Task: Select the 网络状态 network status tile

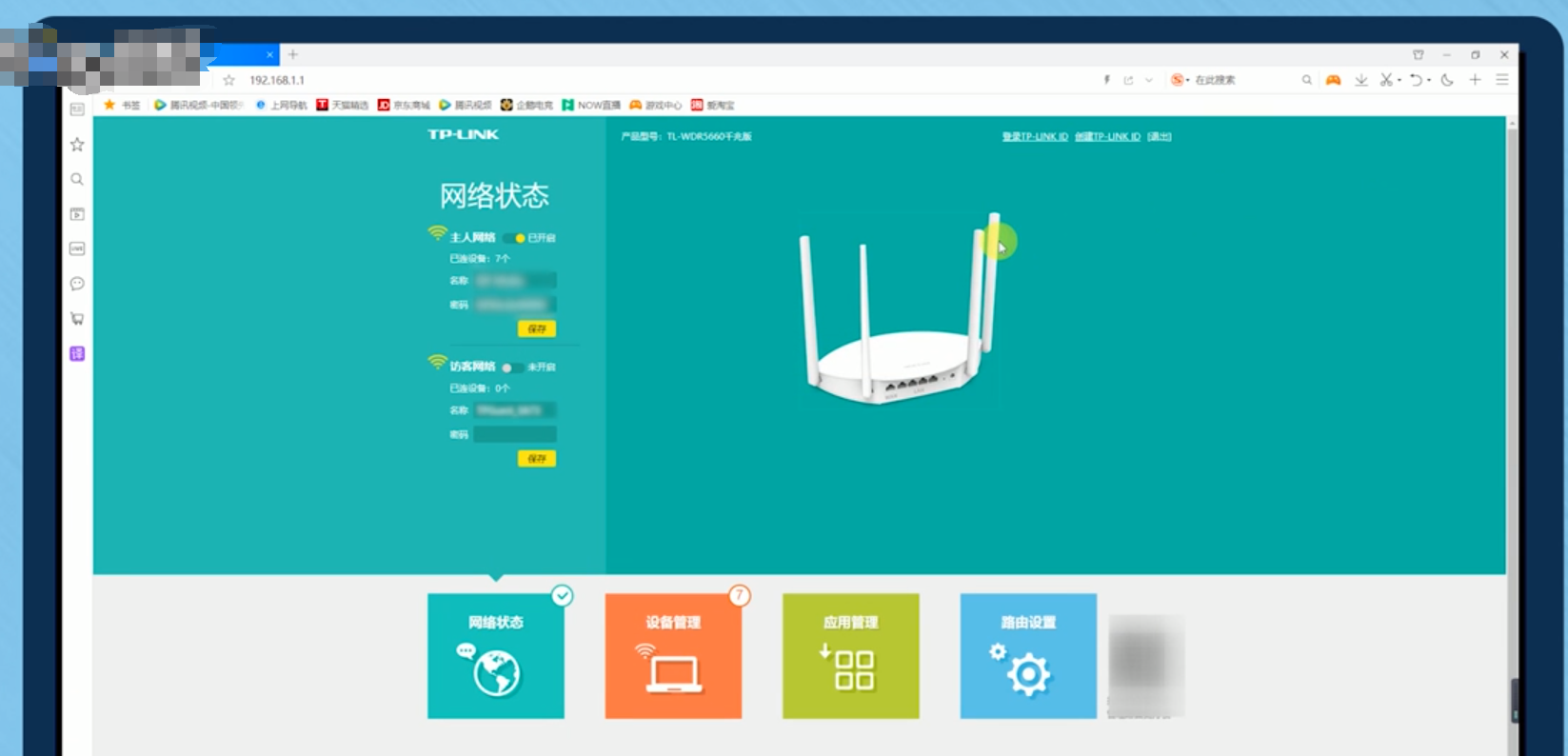Action: (x=495, y=656)
